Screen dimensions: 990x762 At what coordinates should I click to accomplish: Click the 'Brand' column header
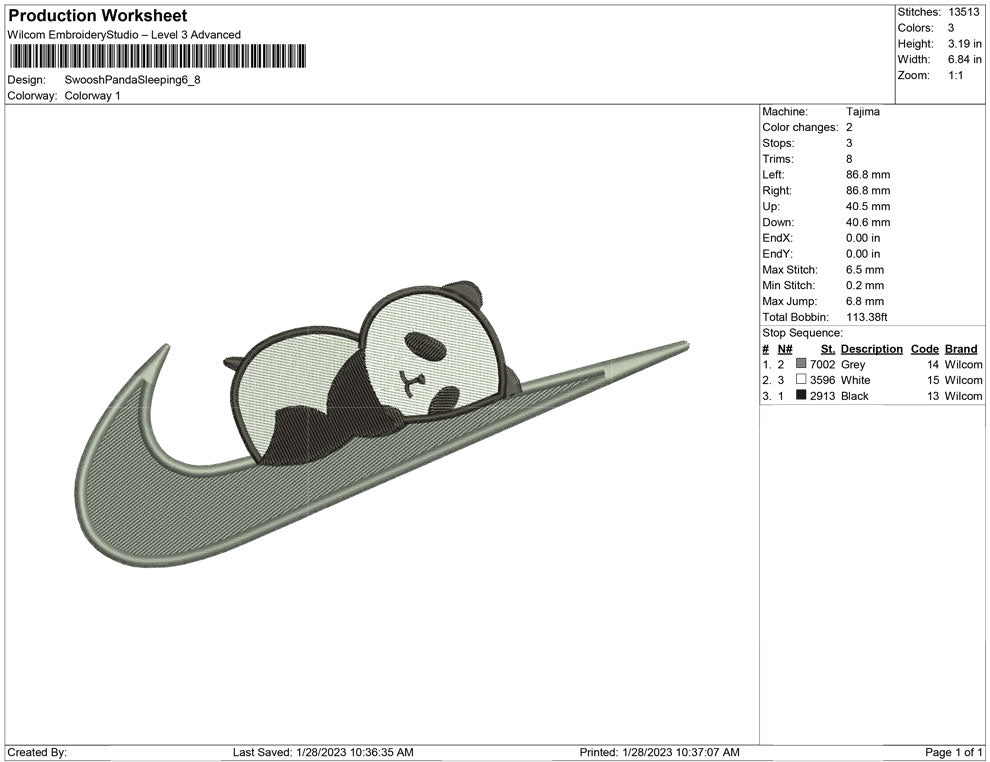tap(961, 349)
